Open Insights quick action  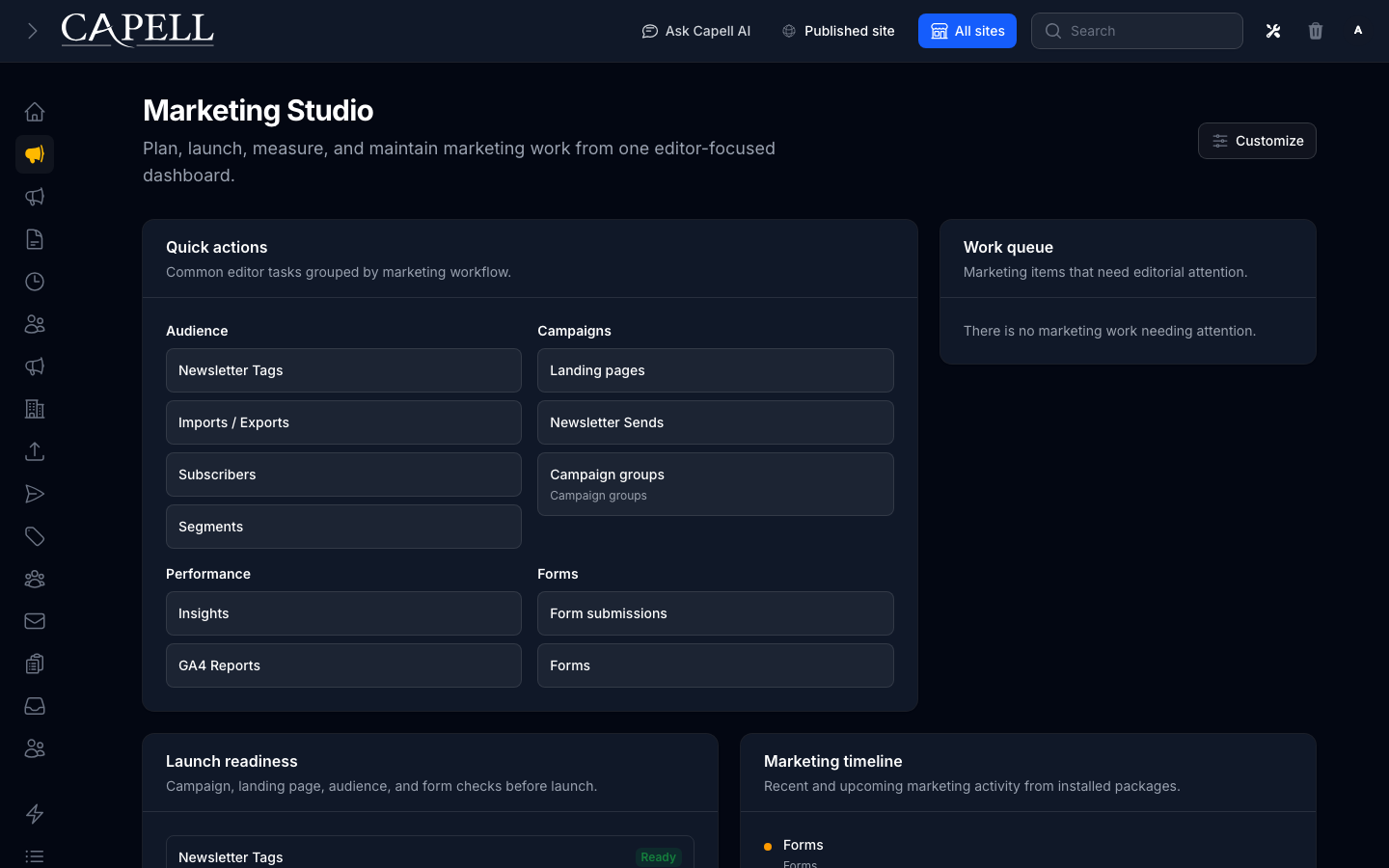coord(343,613)
